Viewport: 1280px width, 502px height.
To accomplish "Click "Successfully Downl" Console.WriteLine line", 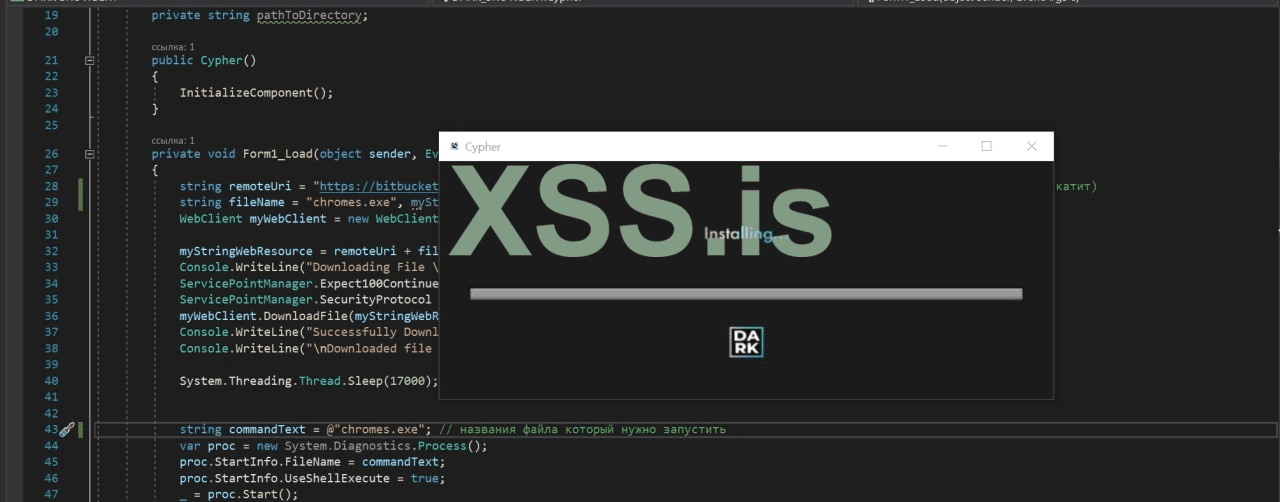I will 309,332.
